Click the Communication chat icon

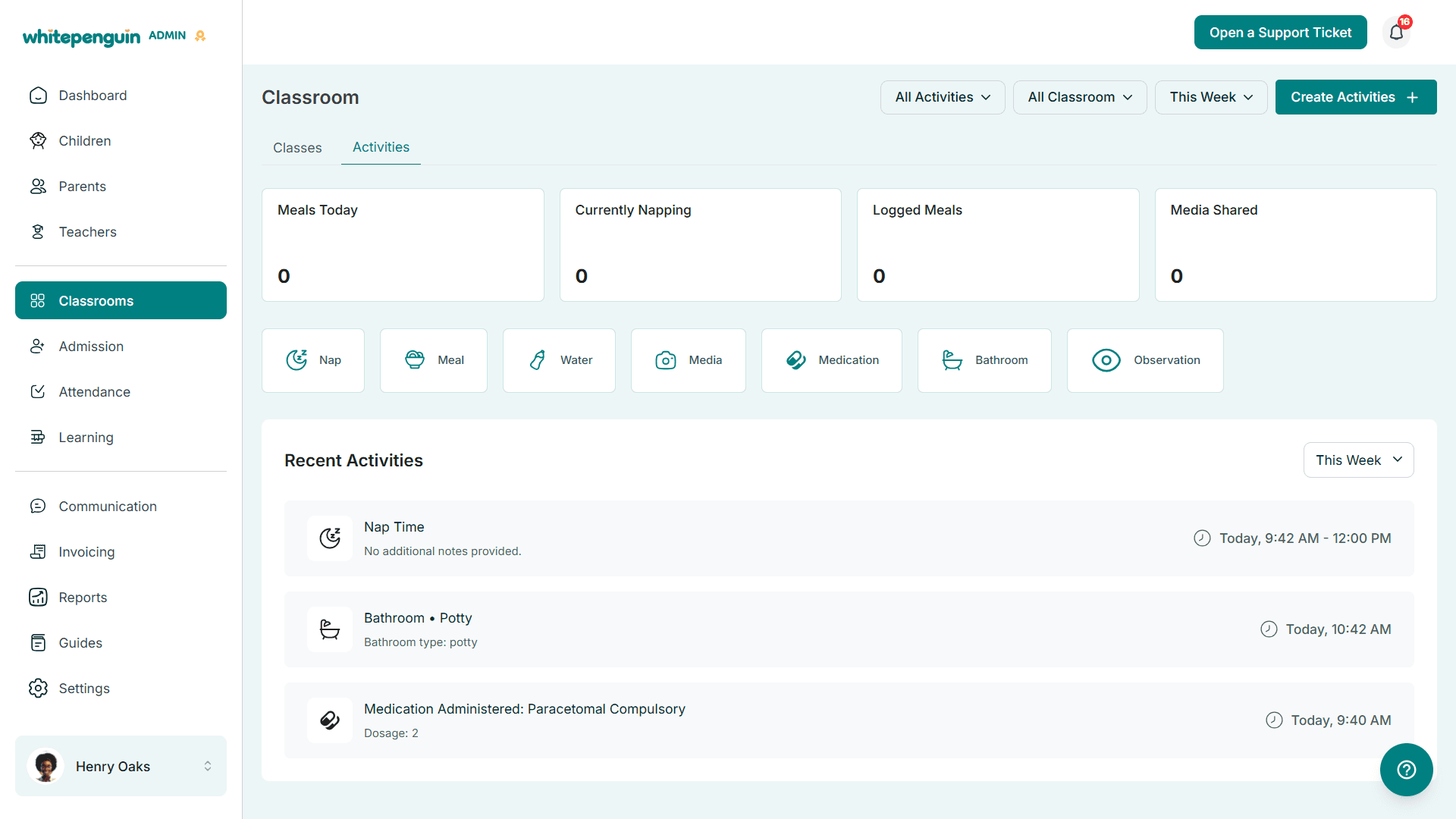pos(38,507)
